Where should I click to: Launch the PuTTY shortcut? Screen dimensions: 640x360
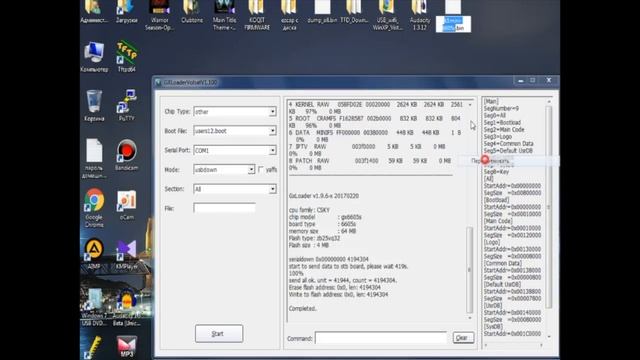tap(127, 105)
